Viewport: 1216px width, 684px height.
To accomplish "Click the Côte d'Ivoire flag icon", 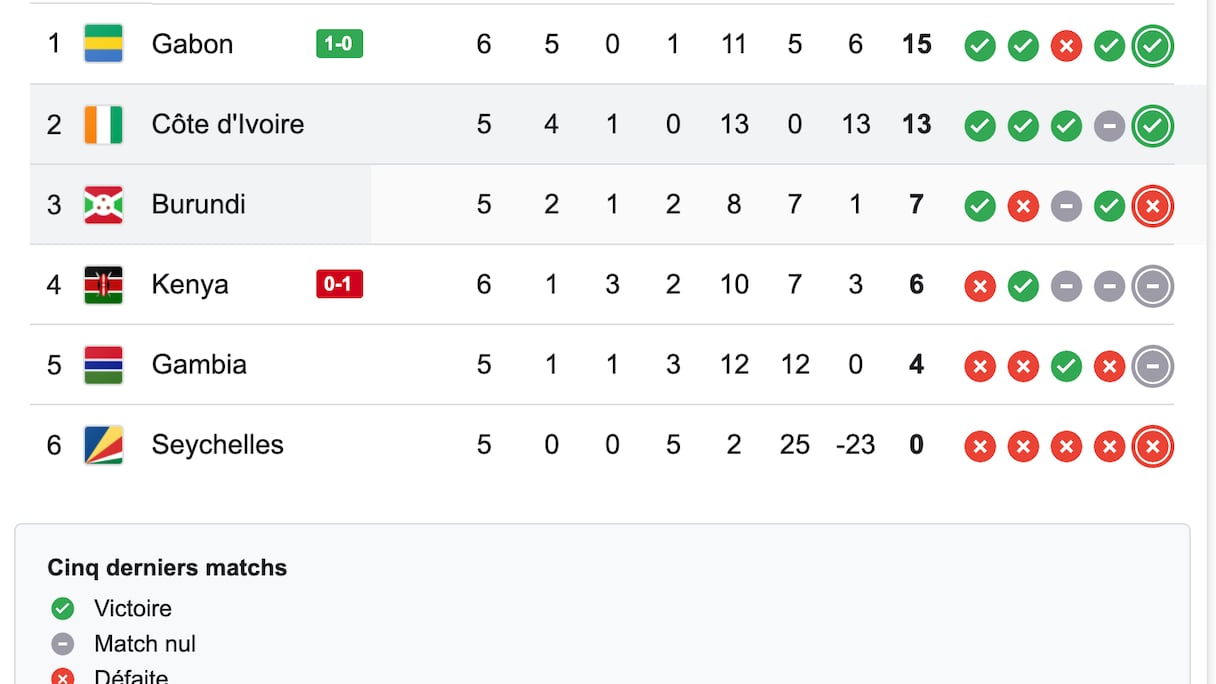I will 103,124.
